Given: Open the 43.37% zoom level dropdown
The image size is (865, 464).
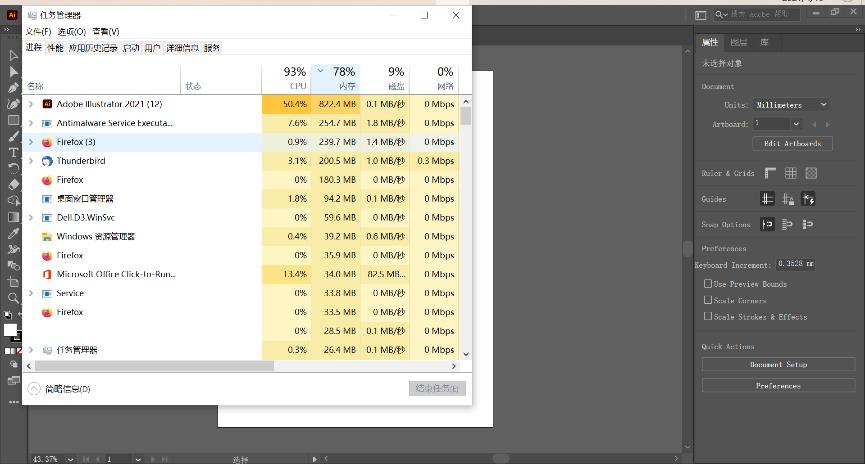Looking at the screenshot, I should tap(71, 459).
